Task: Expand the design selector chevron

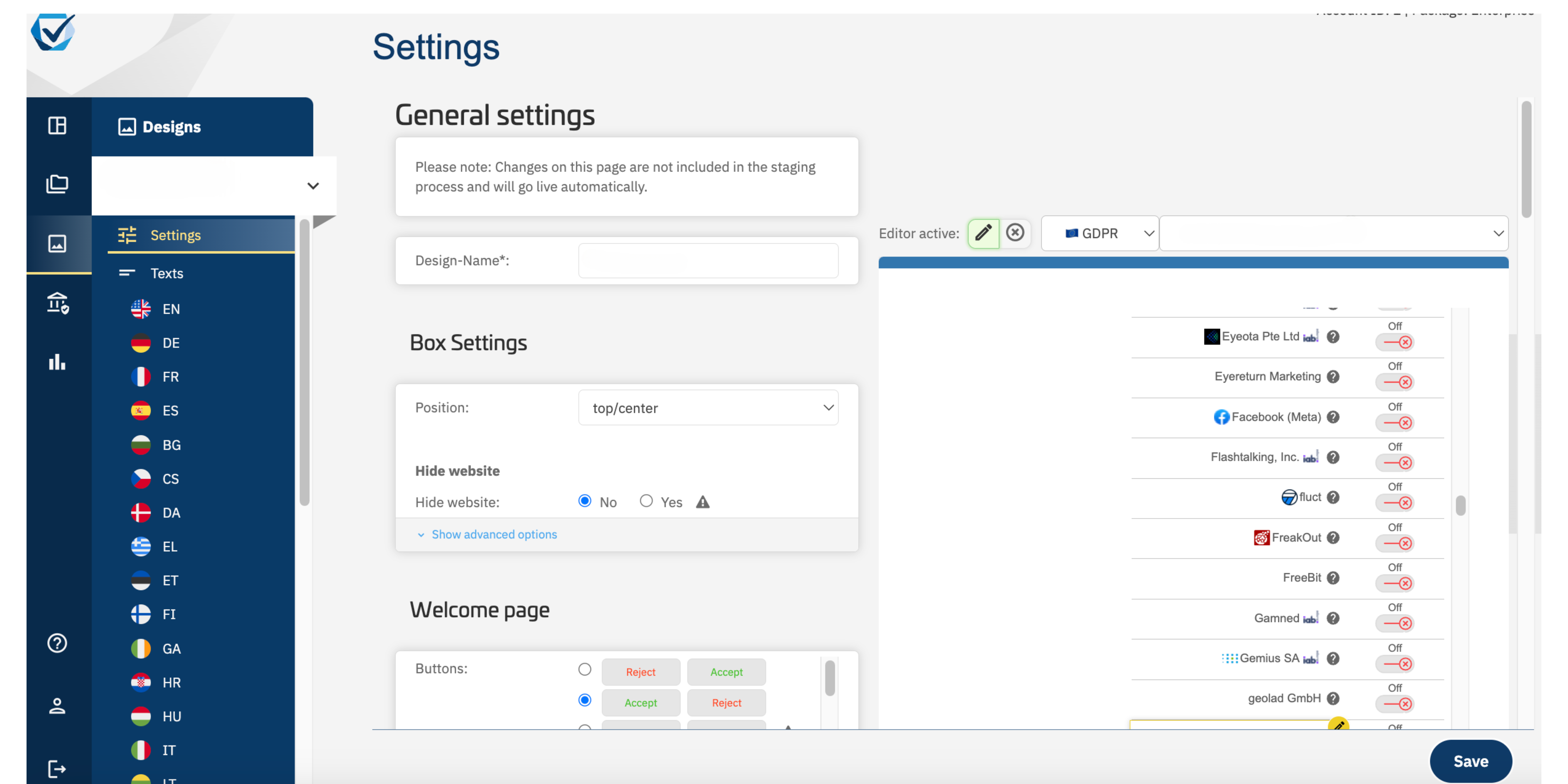Action: coord(313,186)
